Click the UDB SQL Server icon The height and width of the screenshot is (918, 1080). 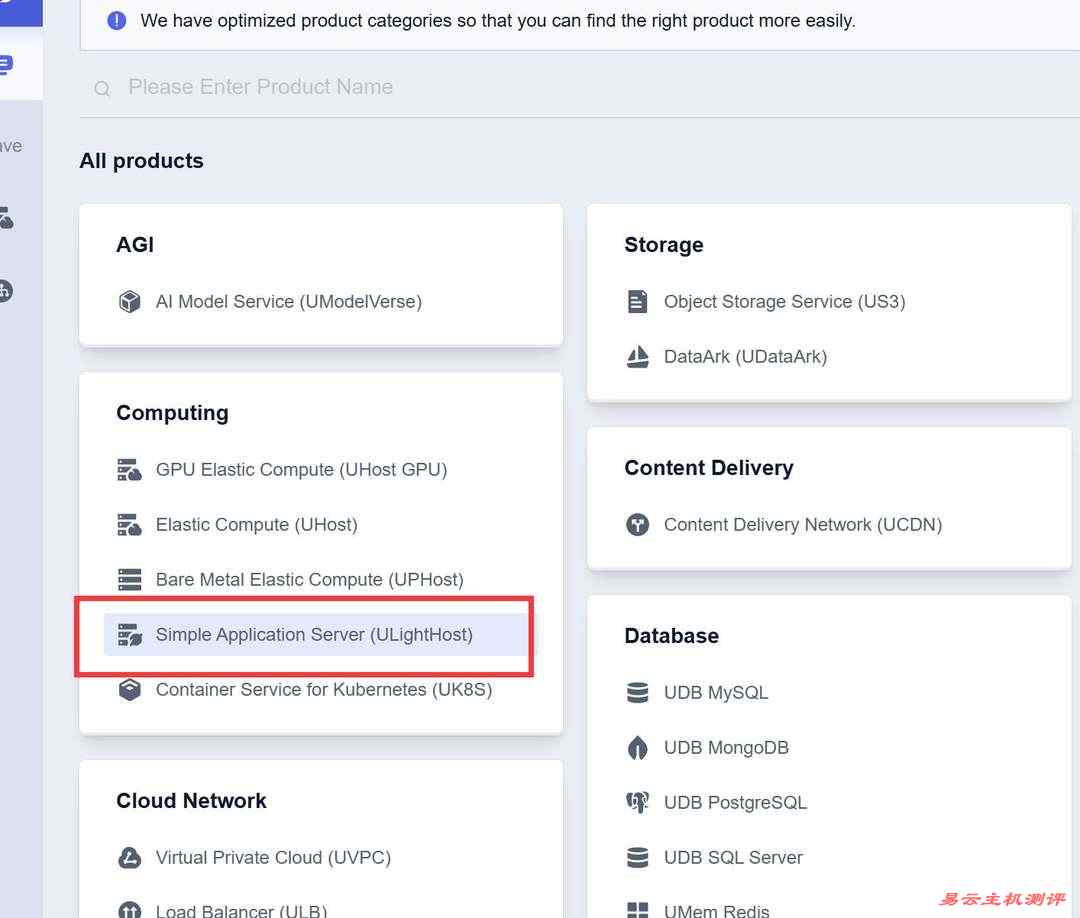point(637,857)
